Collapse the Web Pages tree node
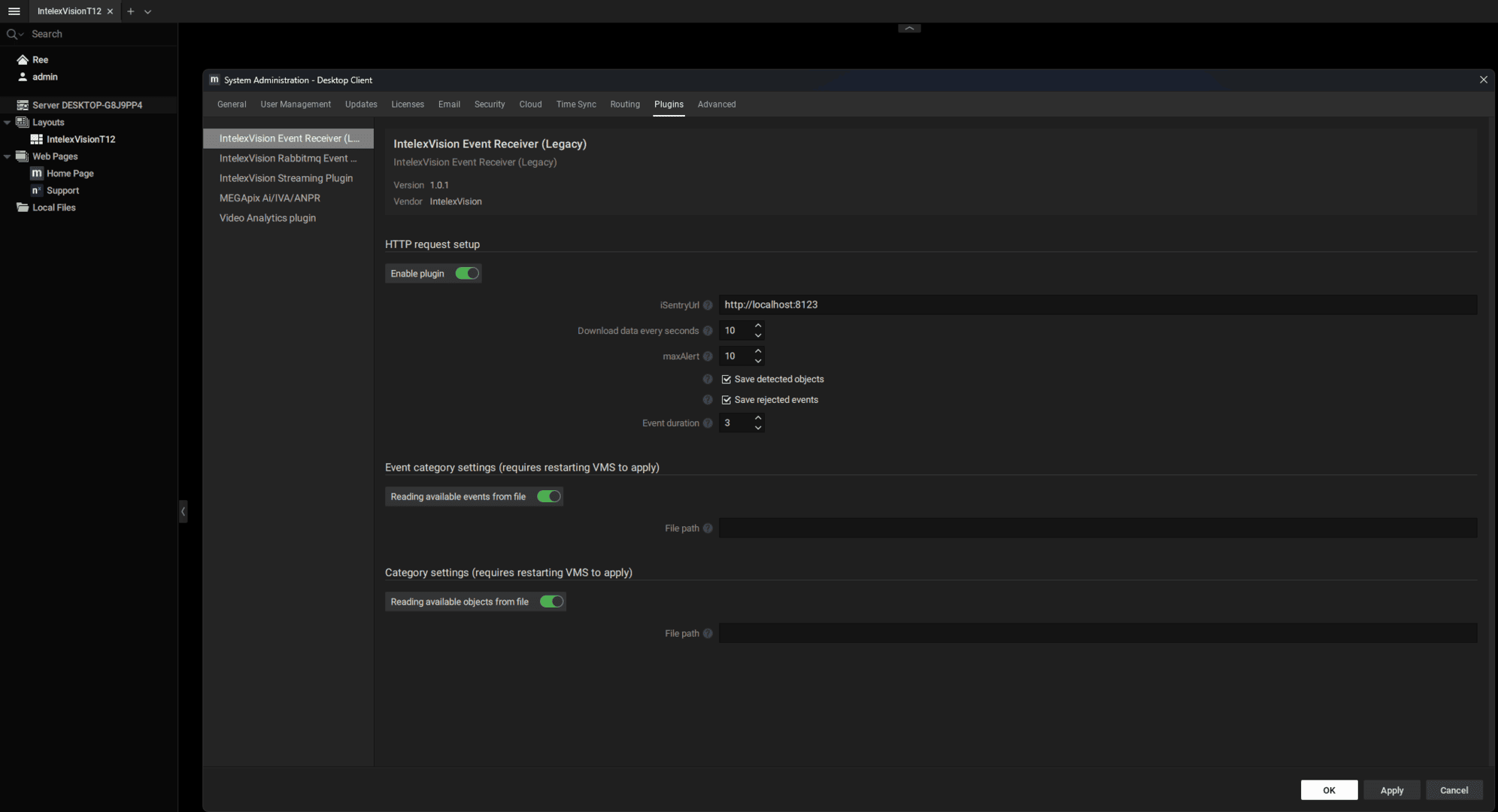1498x812 pixels. click(8, 156)
